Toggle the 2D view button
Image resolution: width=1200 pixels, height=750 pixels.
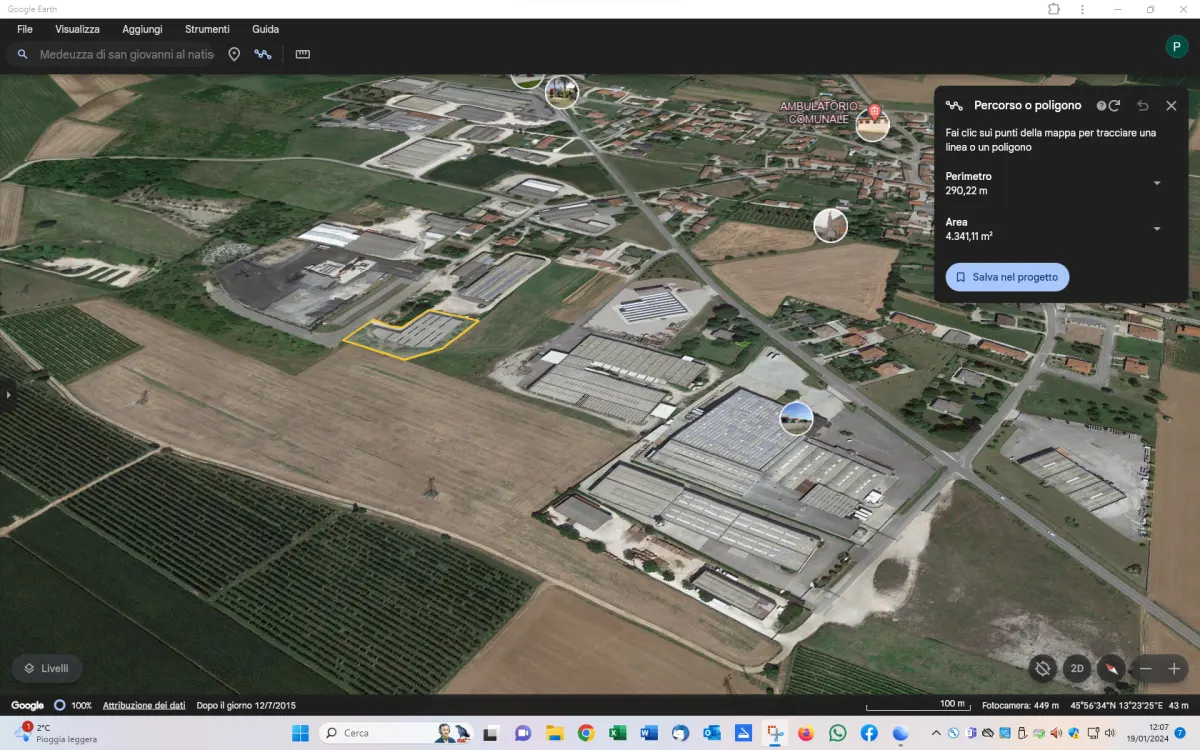(1077, 668)
